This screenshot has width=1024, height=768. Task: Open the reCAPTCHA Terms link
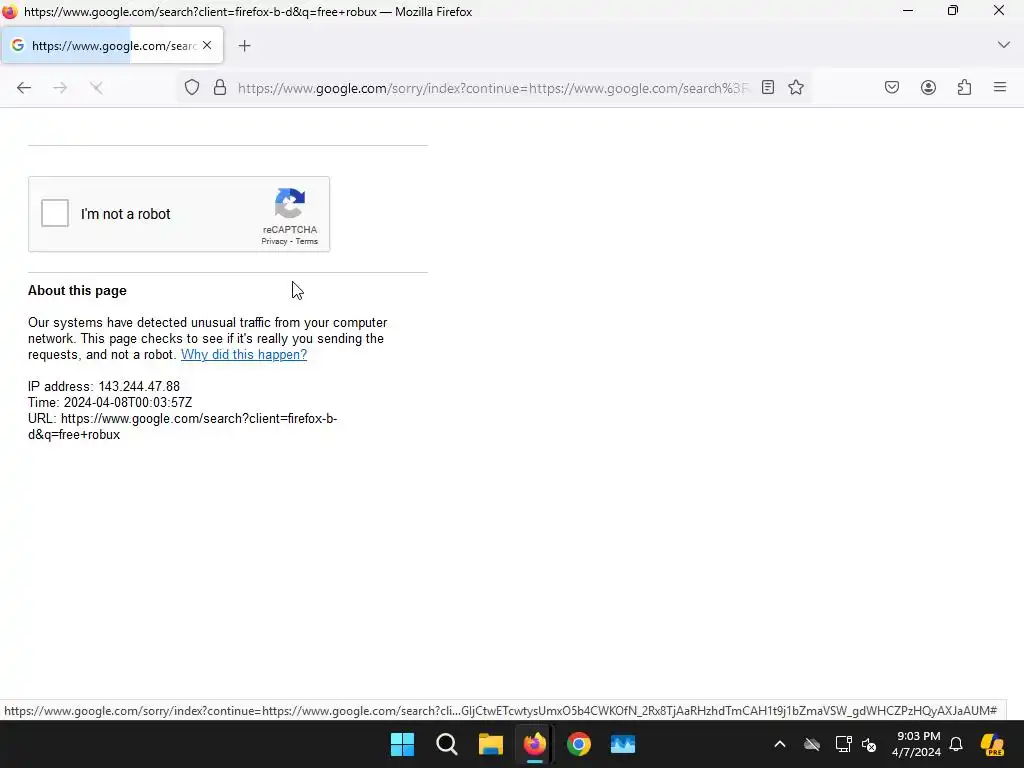pos(307,242)
